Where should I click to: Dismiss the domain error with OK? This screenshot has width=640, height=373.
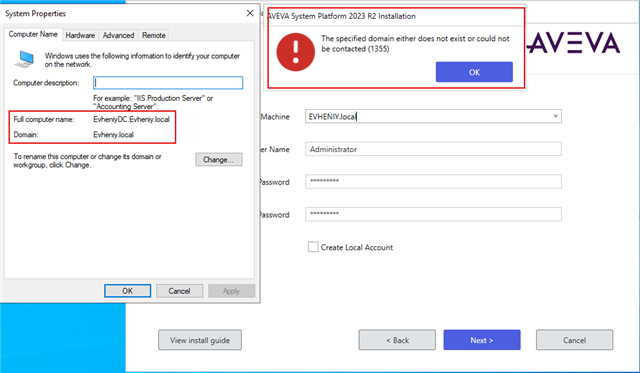click(x=474, y=72)
